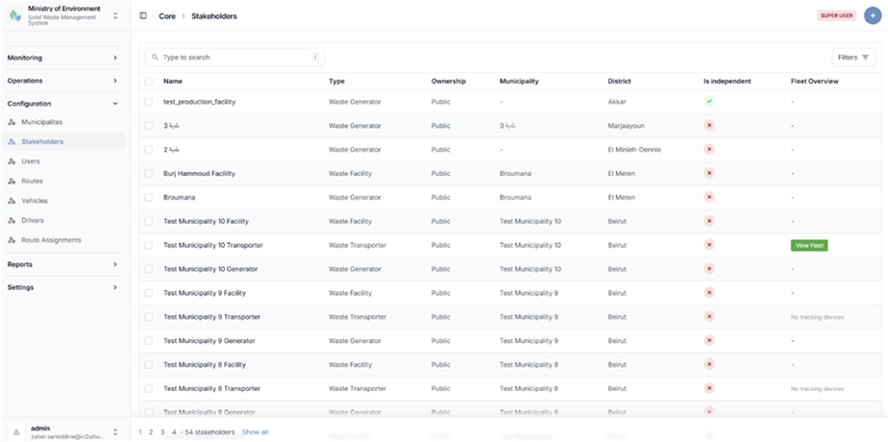This screenshot has width=888, height=442.
Task: Sort by the Name column header
Action: (173, 81)
